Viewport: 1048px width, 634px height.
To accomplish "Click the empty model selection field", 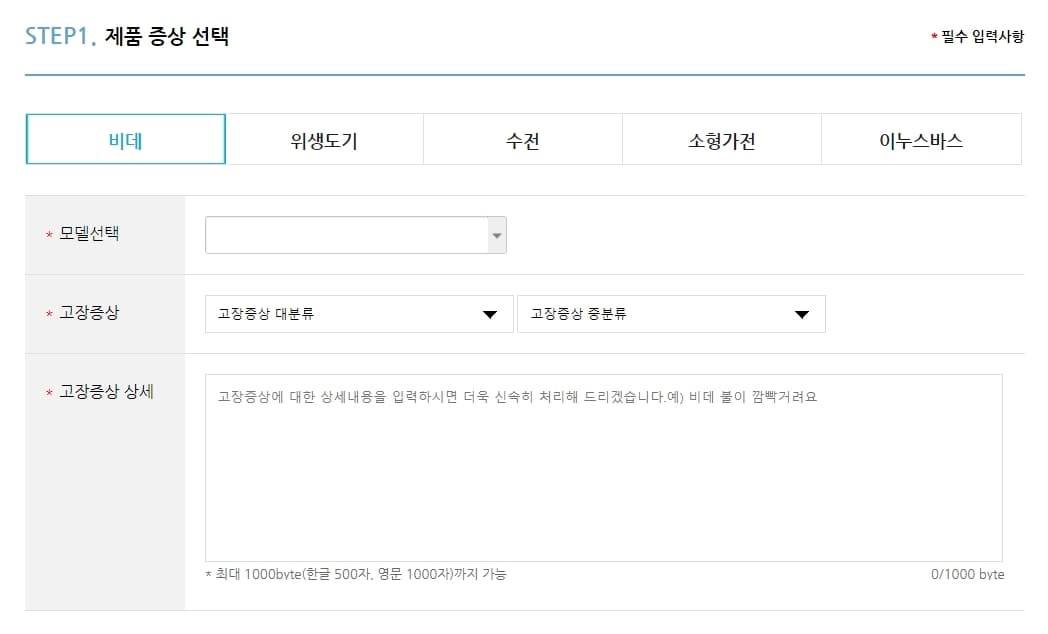I will [340, 234].
